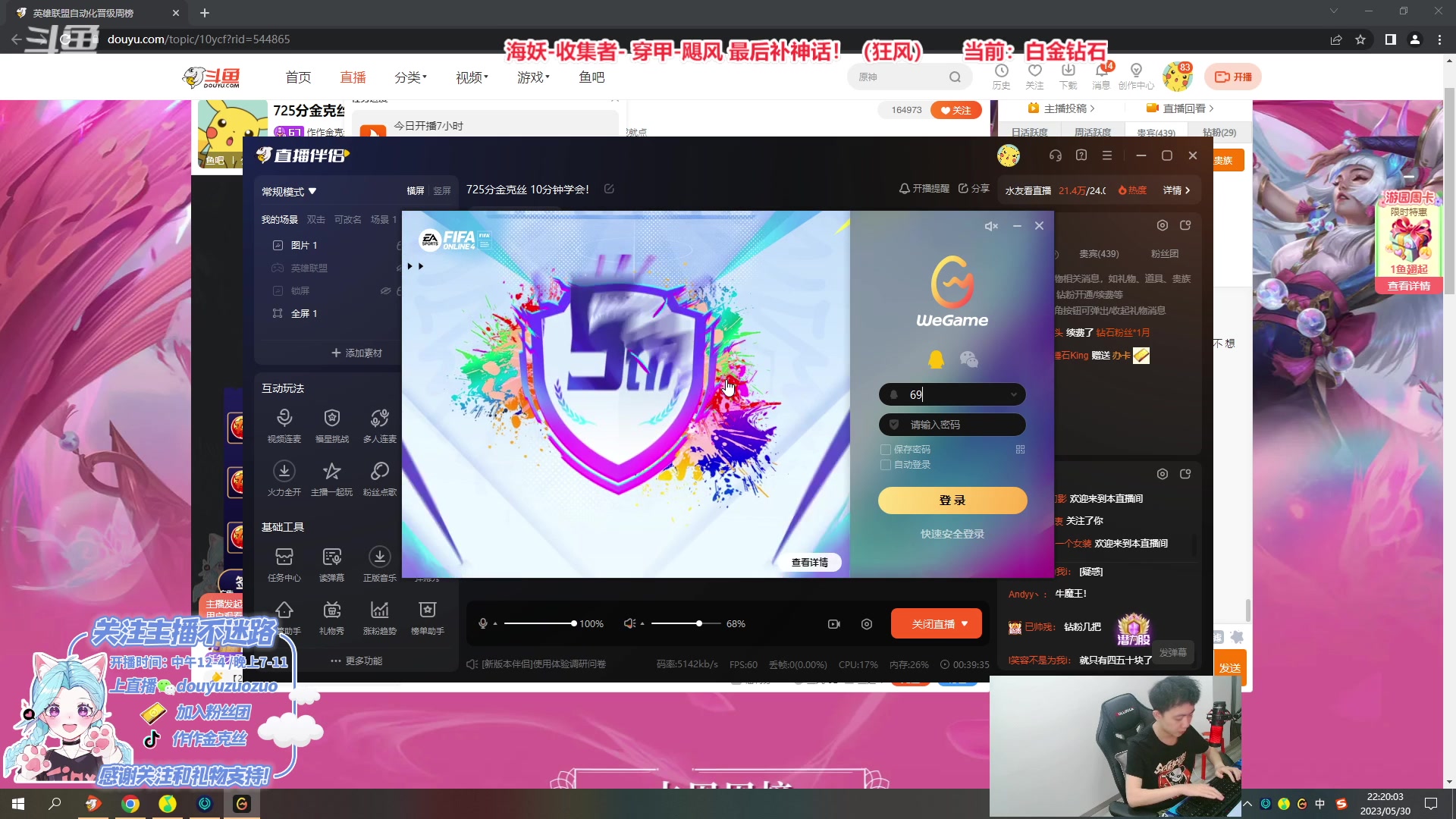Open 消息 messages bell on Douyu header
This screenshot has height=819, width=1456.
1101,77
